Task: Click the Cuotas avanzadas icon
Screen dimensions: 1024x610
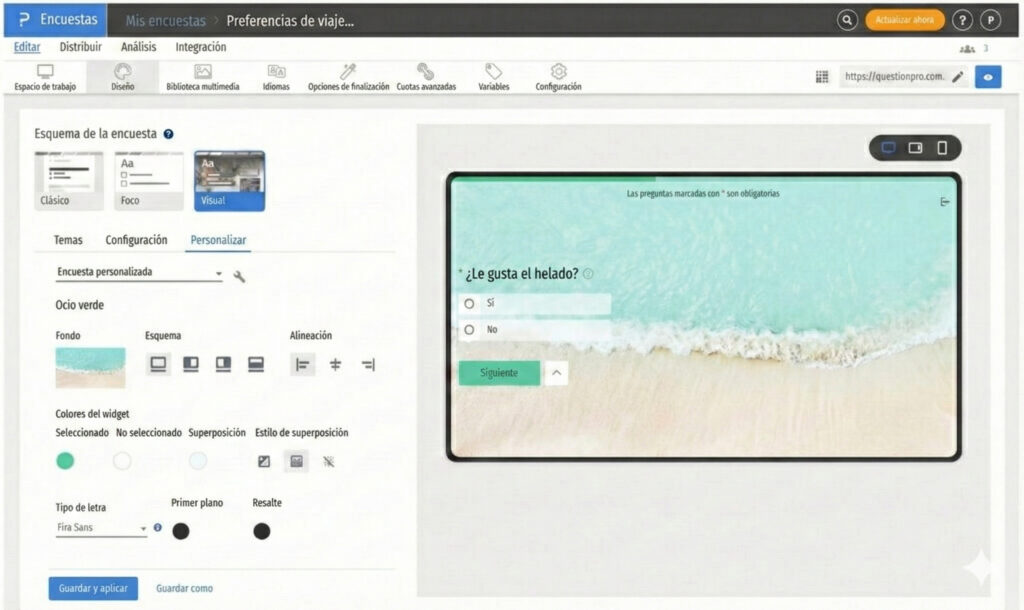Action: [x=428, y=78]
